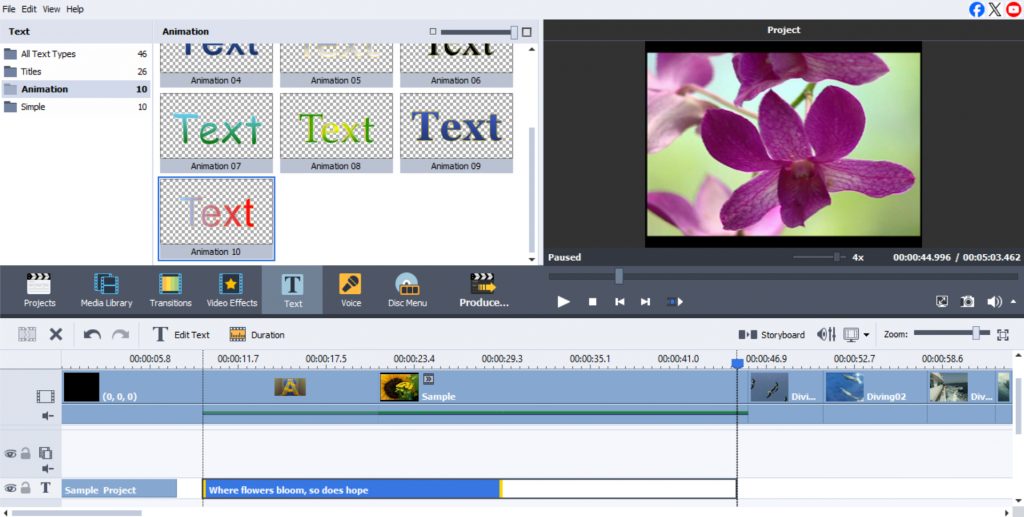This screenshot has width=1024, height=517.
Task: Open the Voice recording tool
Action: pos(351,290)
